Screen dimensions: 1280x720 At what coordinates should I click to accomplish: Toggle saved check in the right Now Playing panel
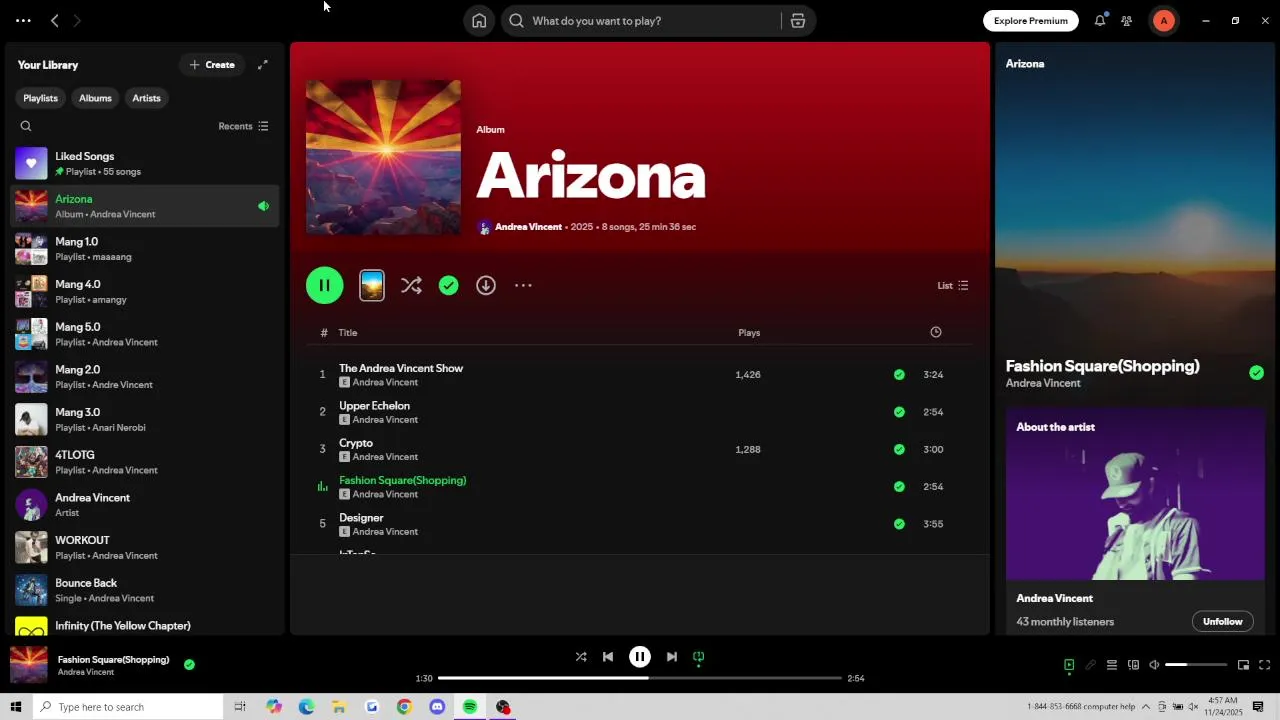(x=1256, y=373)
